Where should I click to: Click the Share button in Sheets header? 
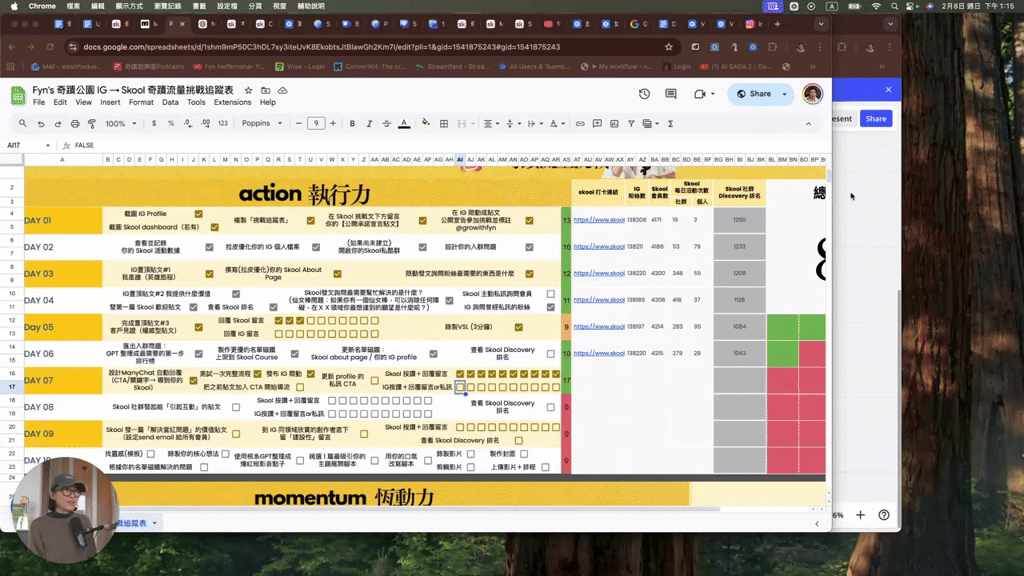754,94
